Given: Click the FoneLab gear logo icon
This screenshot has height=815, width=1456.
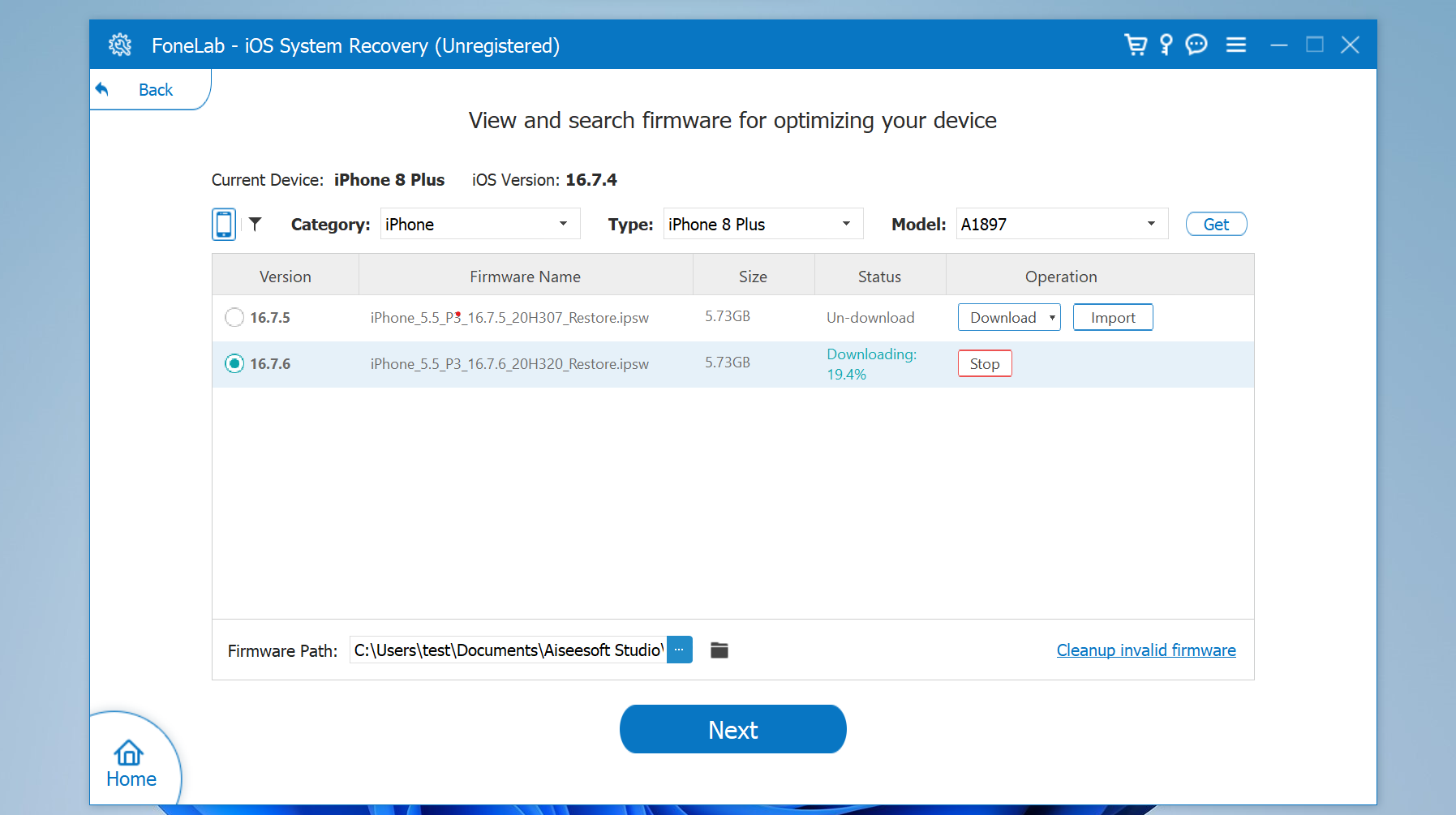Looking at the screenshot, I should (x=120, y=45).
